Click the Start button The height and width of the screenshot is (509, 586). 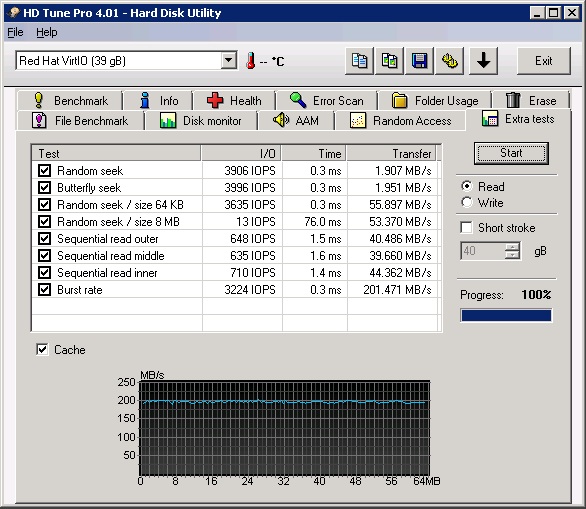511,153
